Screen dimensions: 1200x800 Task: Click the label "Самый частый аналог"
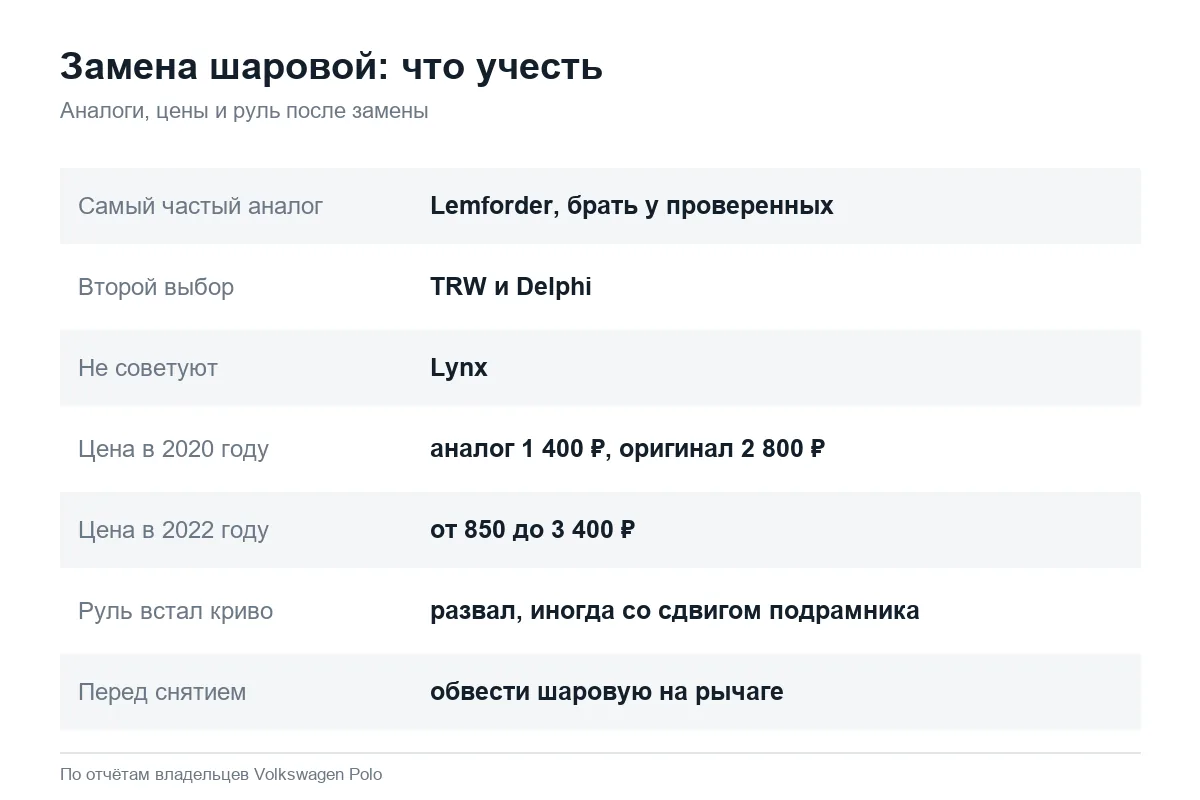(201, 206)
